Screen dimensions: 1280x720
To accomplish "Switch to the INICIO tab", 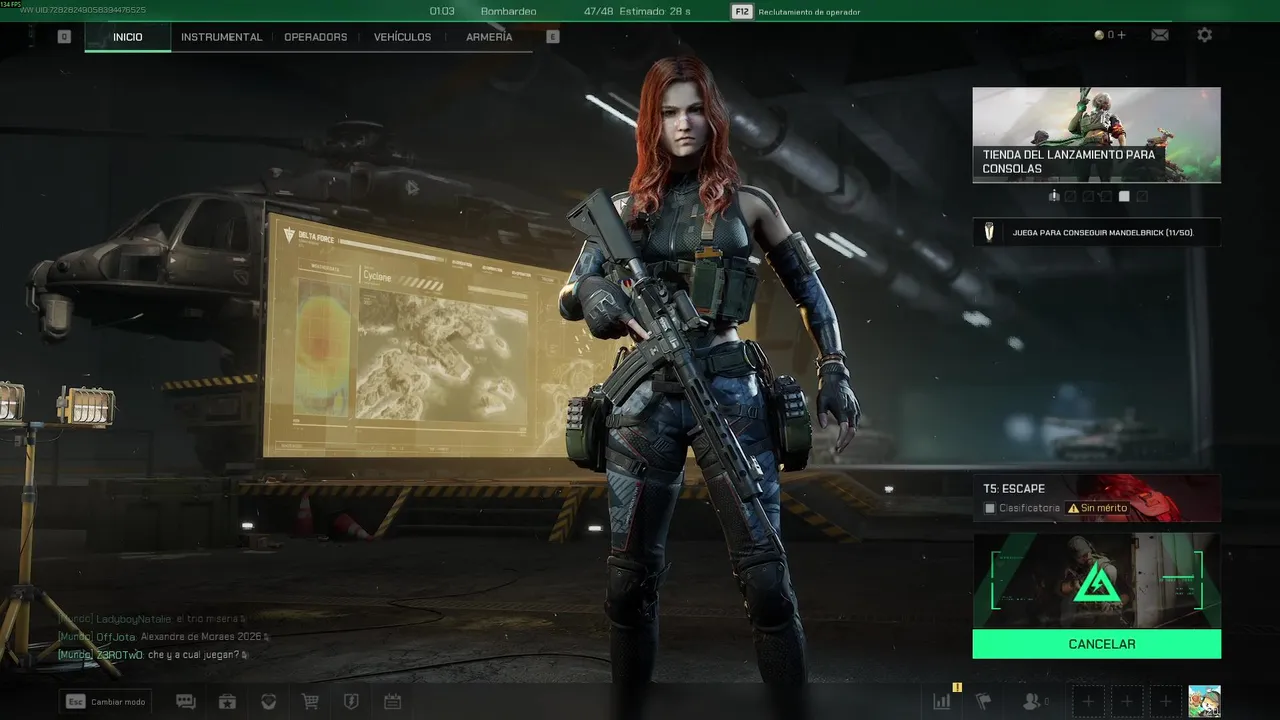I will tap(128, 37).
